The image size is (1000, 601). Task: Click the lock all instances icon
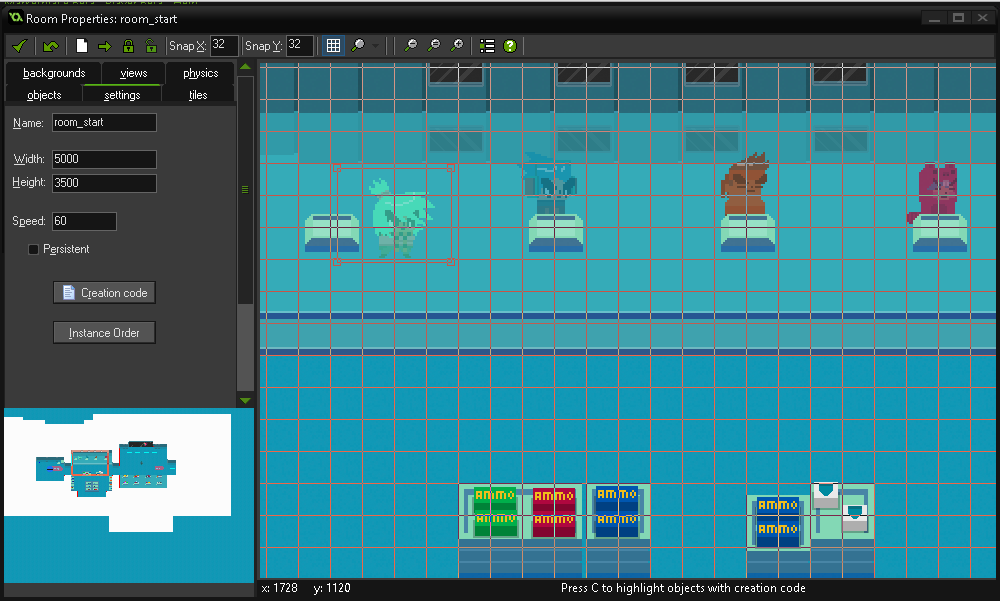[x=128, y=46]
